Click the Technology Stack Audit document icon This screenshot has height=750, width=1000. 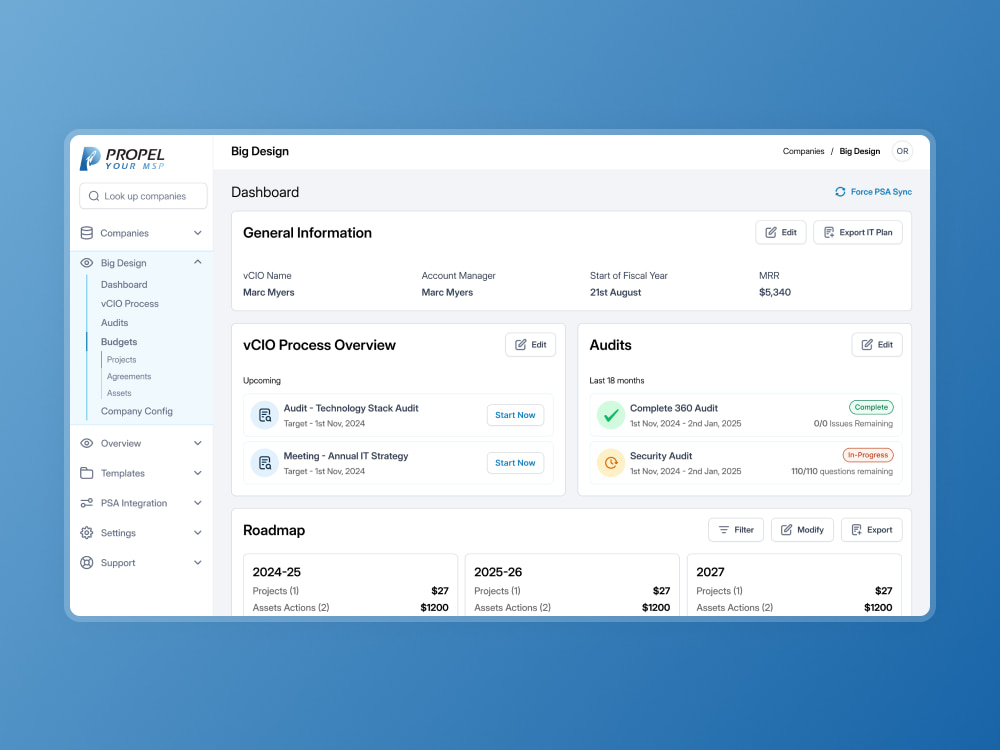point(265,415)
